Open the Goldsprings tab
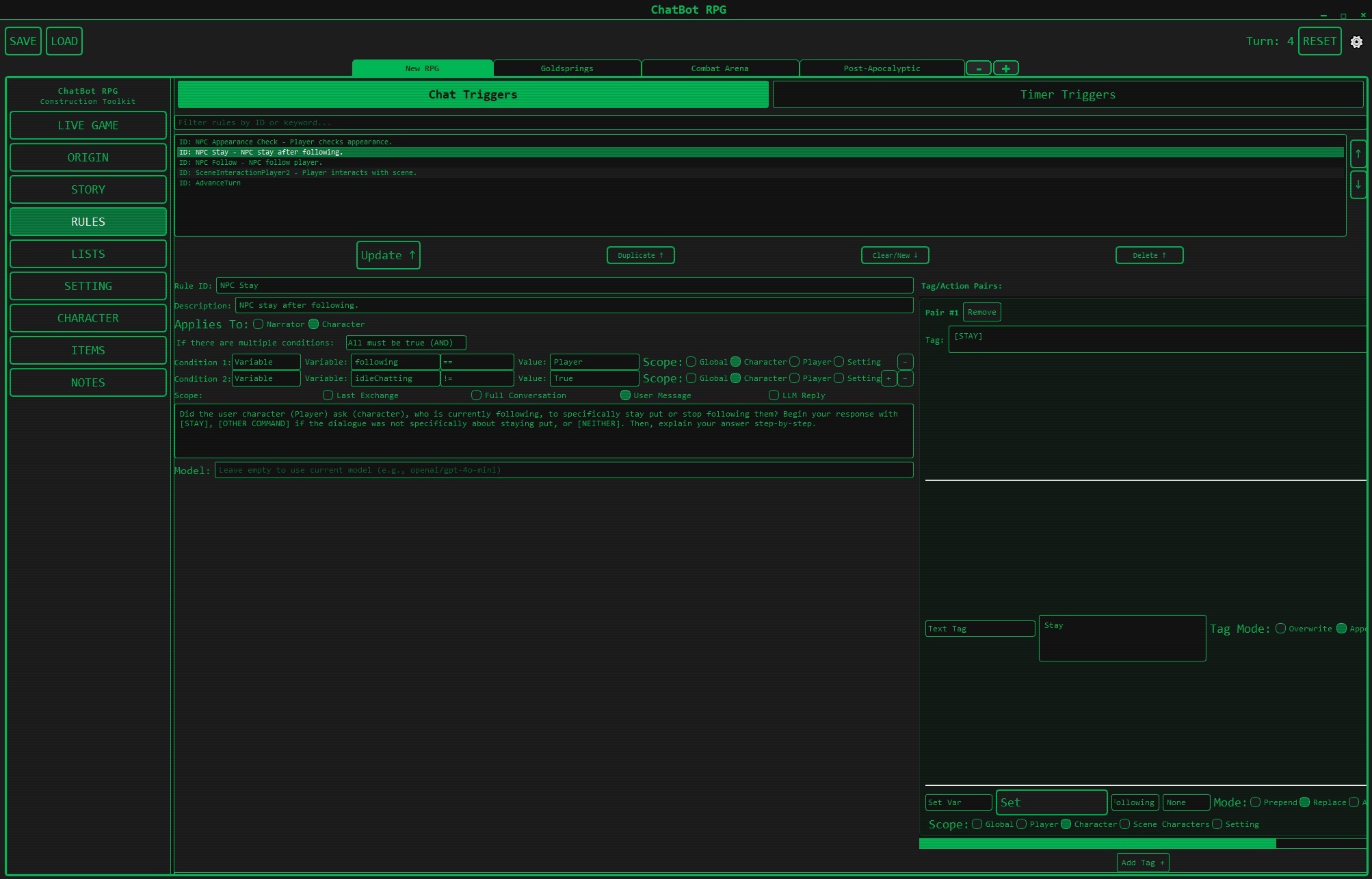 (566, 68)
